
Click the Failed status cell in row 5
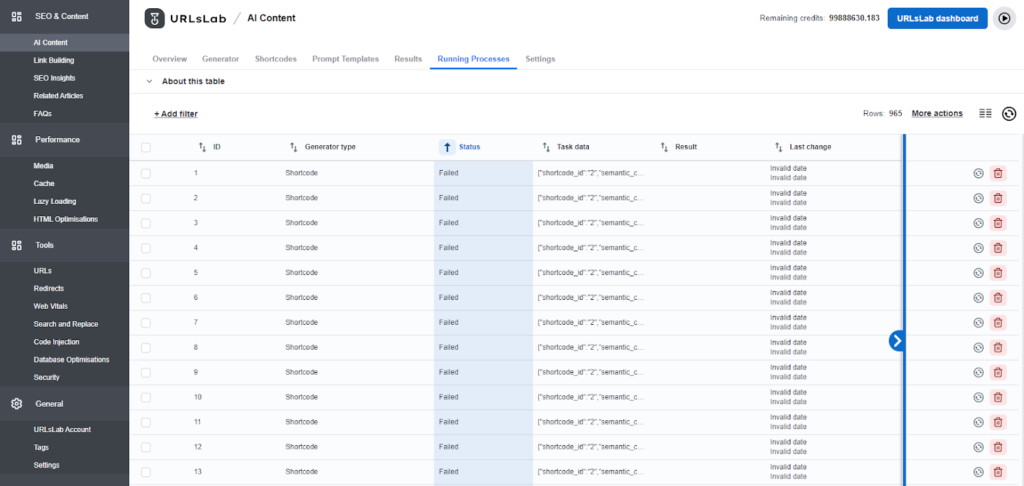point(483,272)
